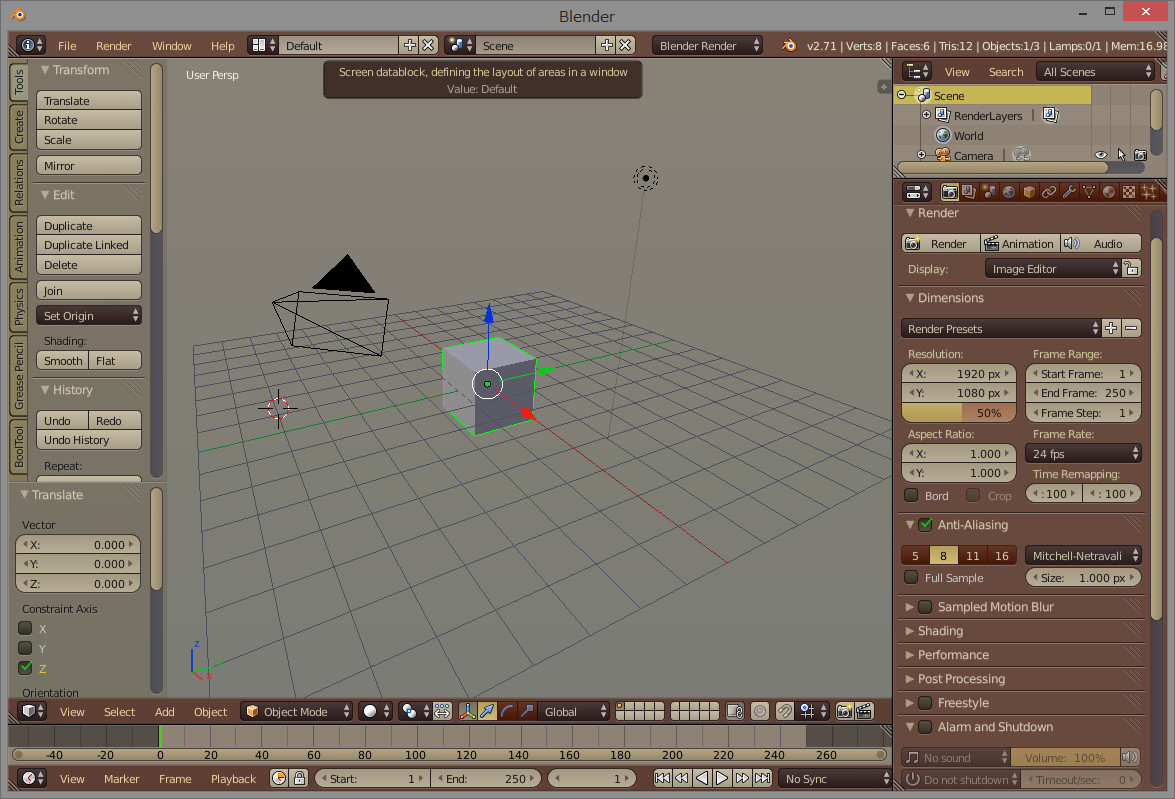Toggle the 3D manipulator axes icon
Image resolution: width=1175 pixels, height=799 pixels.
tap(467, 711)
